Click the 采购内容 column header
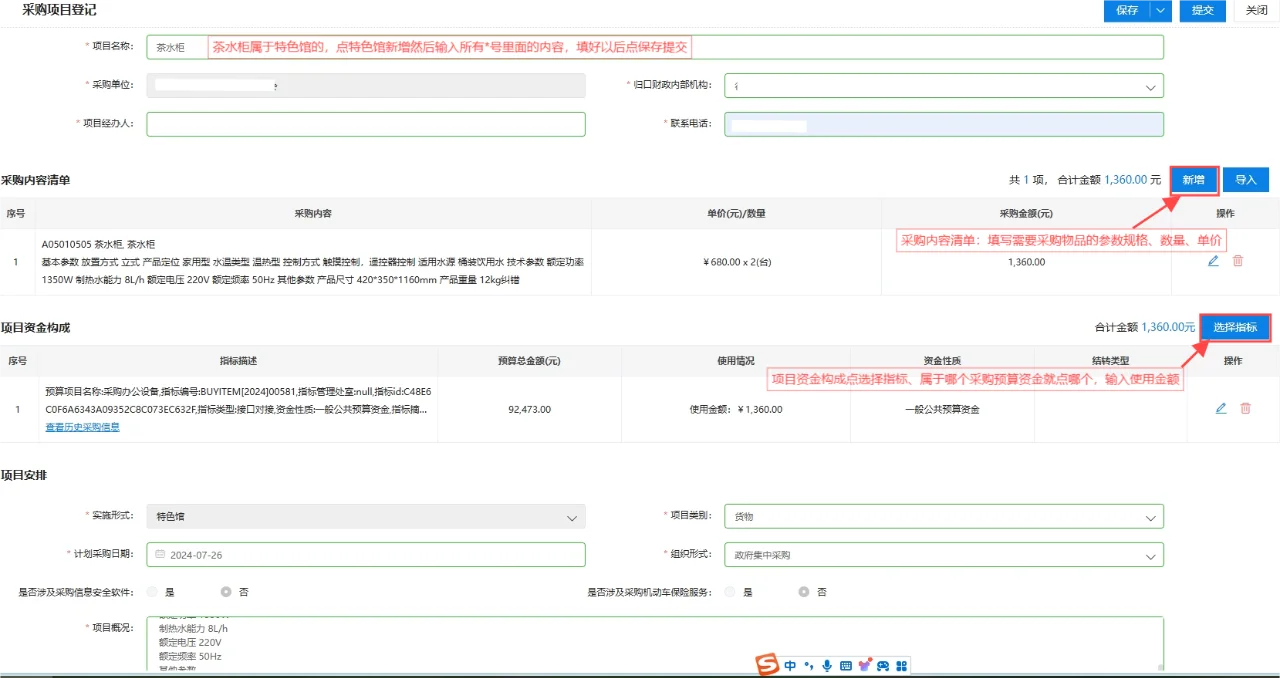 tap(313, 214)
